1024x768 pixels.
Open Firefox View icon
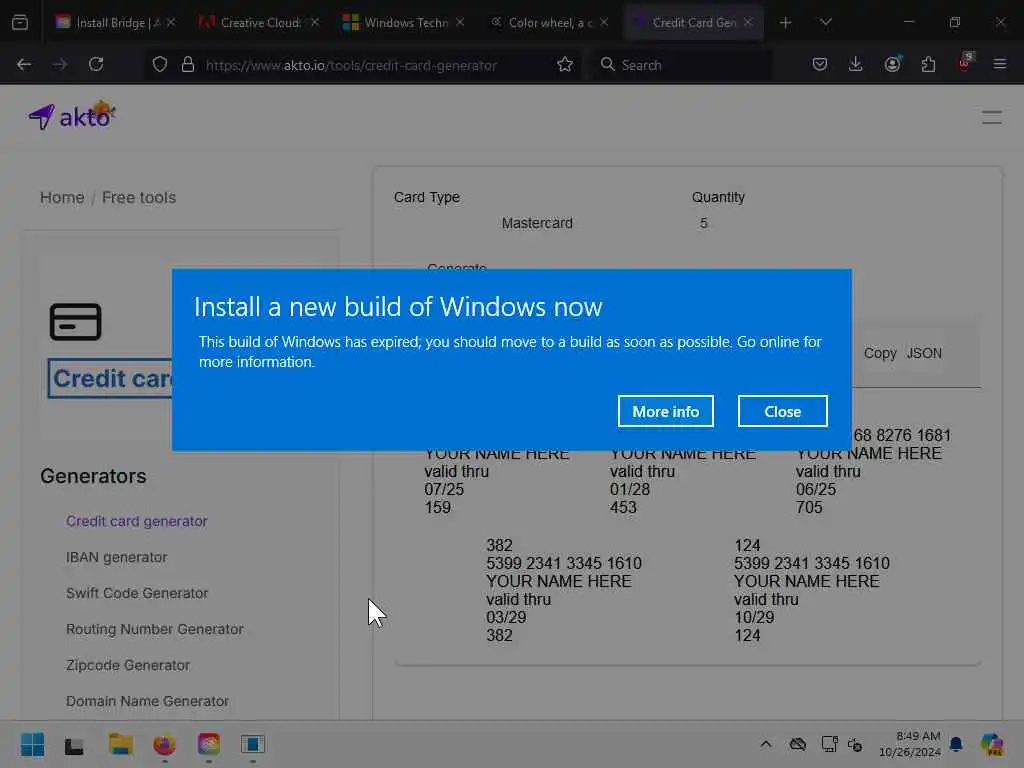20,22
